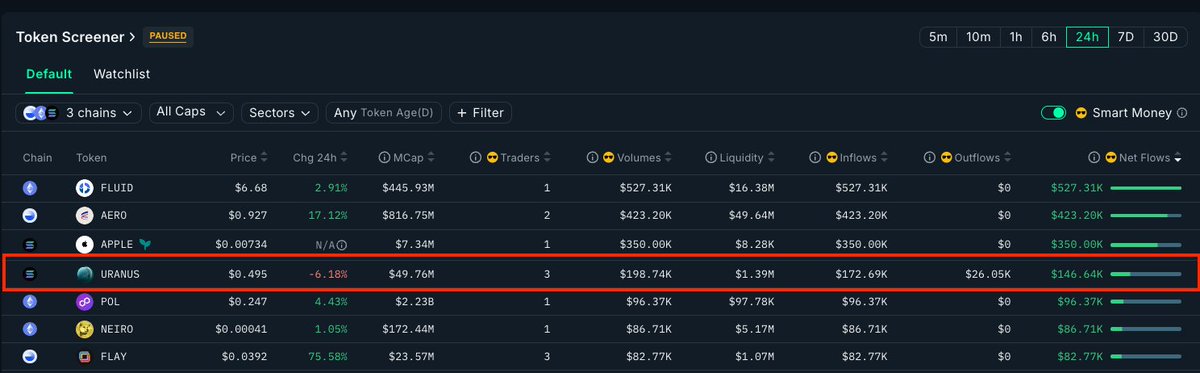
Task: Click the NEIRO token logo icon
Action: [85, 329]
